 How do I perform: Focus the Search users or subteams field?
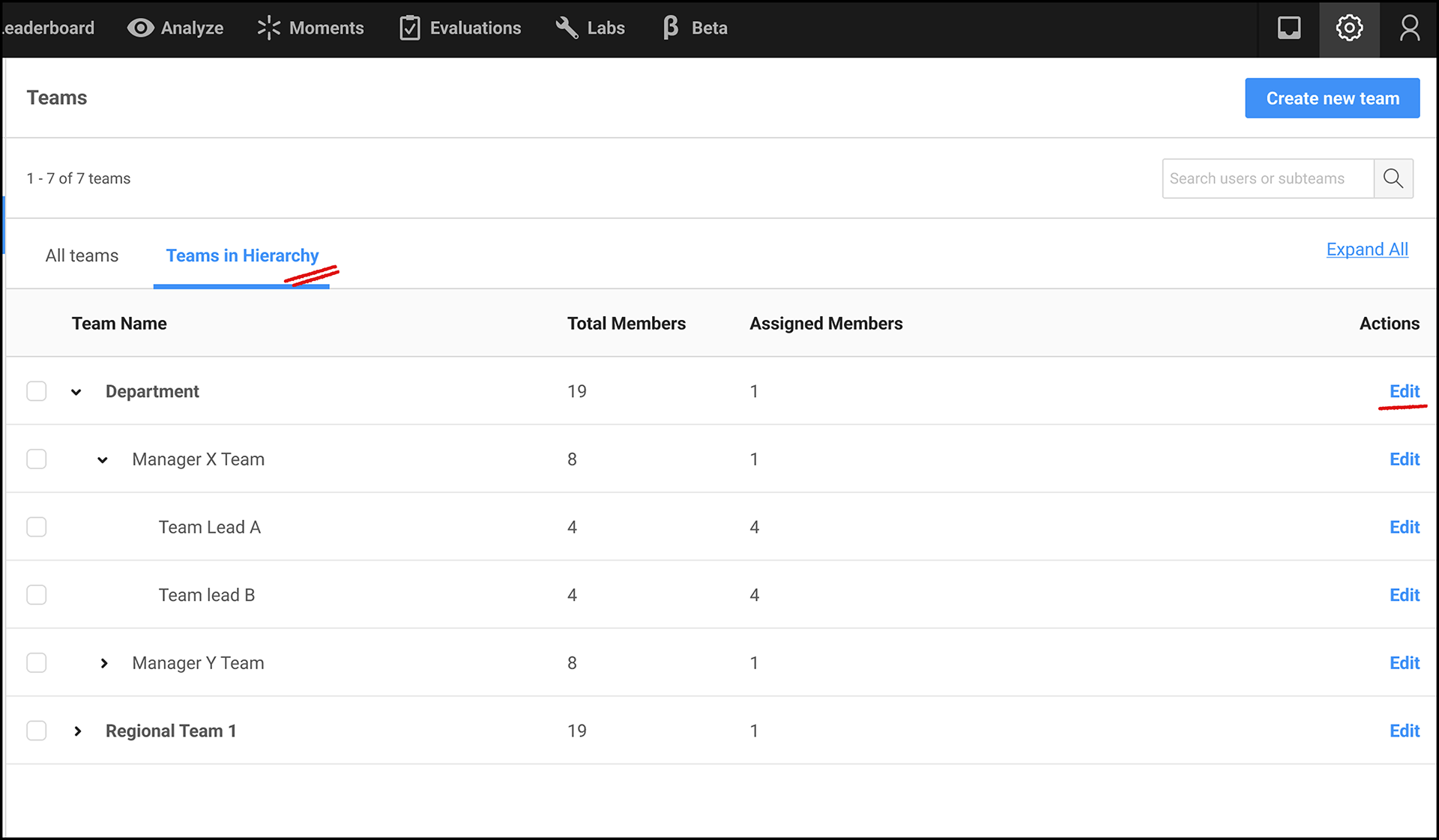pos(1267,178)
